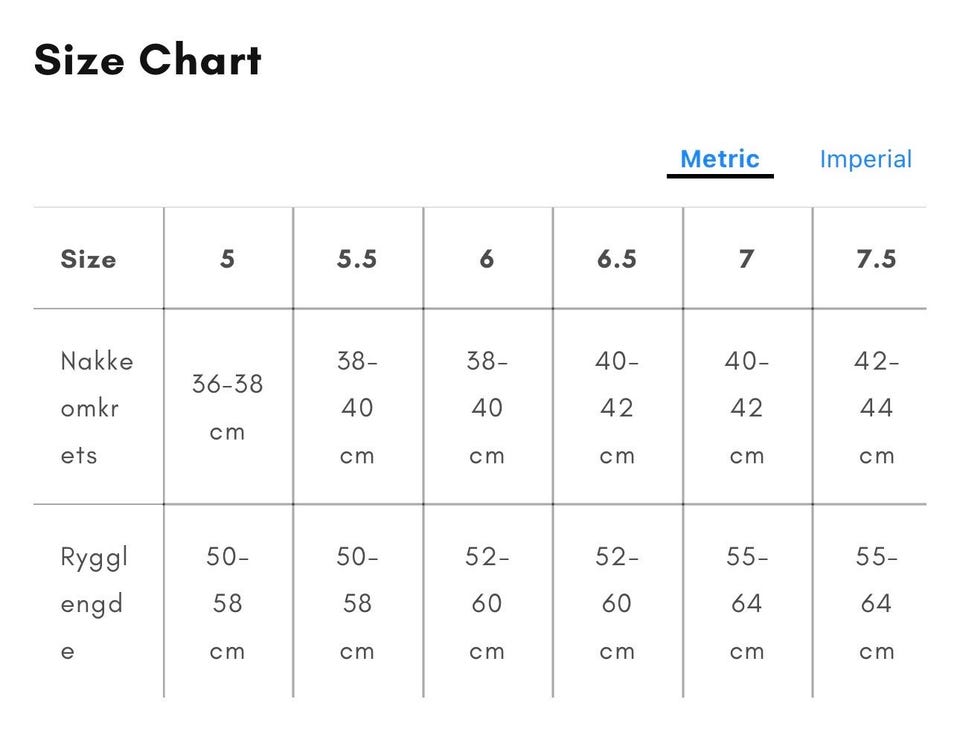Click size 6.5 column header

click(617, 259)
